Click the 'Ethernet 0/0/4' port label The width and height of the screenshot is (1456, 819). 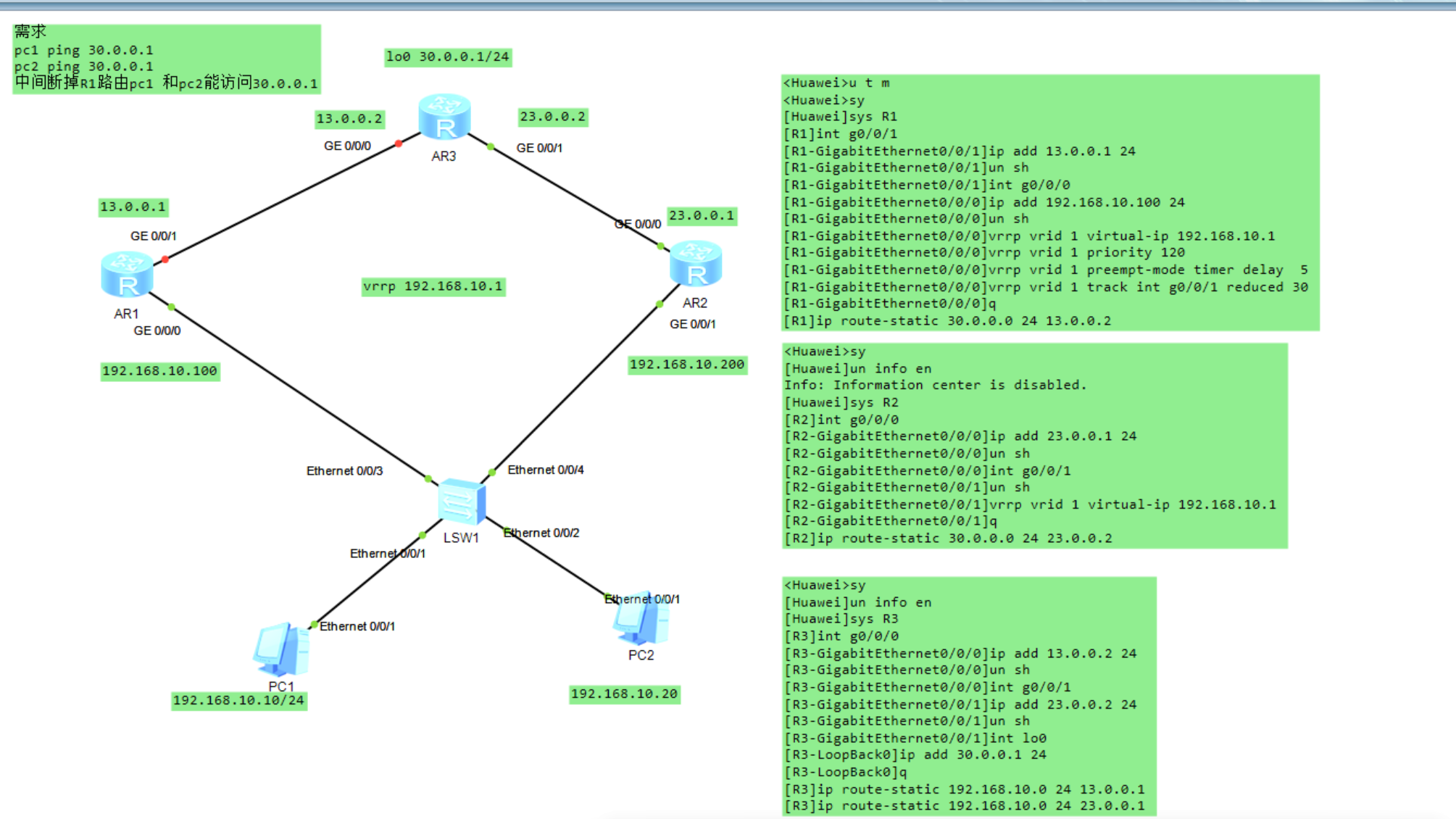546,470
